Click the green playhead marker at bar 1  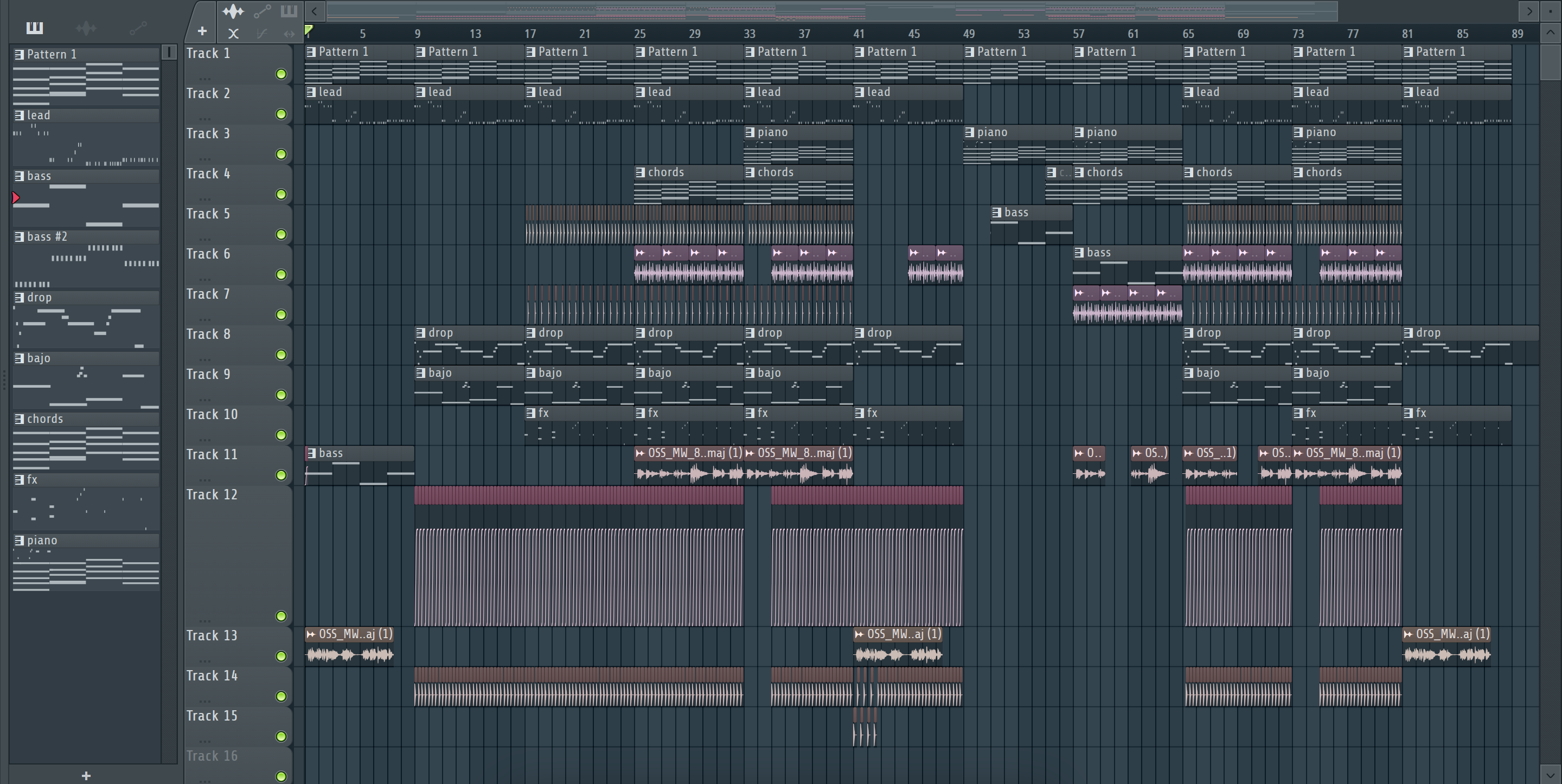click(x=309, y=30)
